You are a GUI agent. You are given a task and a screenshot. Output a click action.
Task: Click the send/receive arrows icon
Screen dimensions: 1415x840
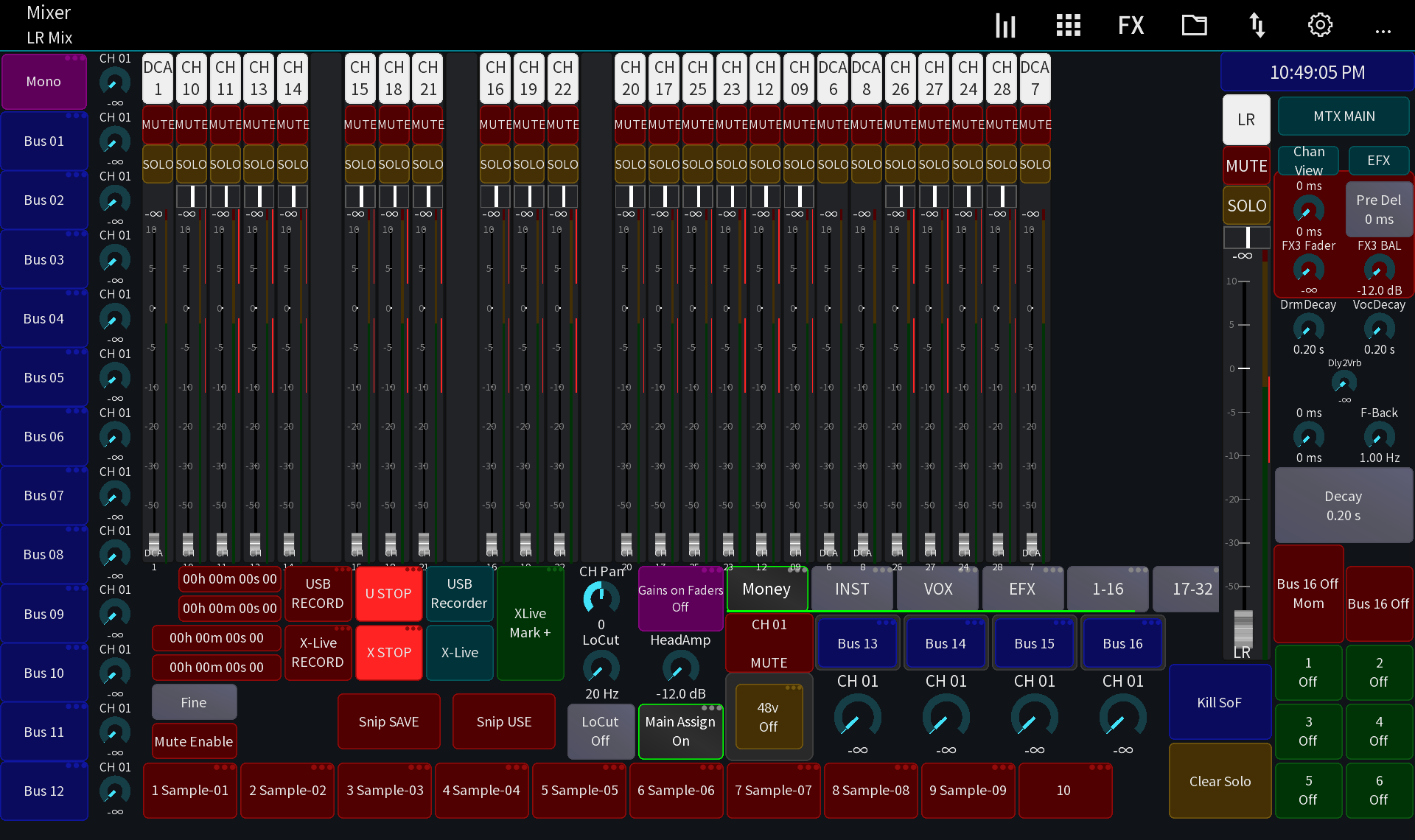coord(1257,26)
